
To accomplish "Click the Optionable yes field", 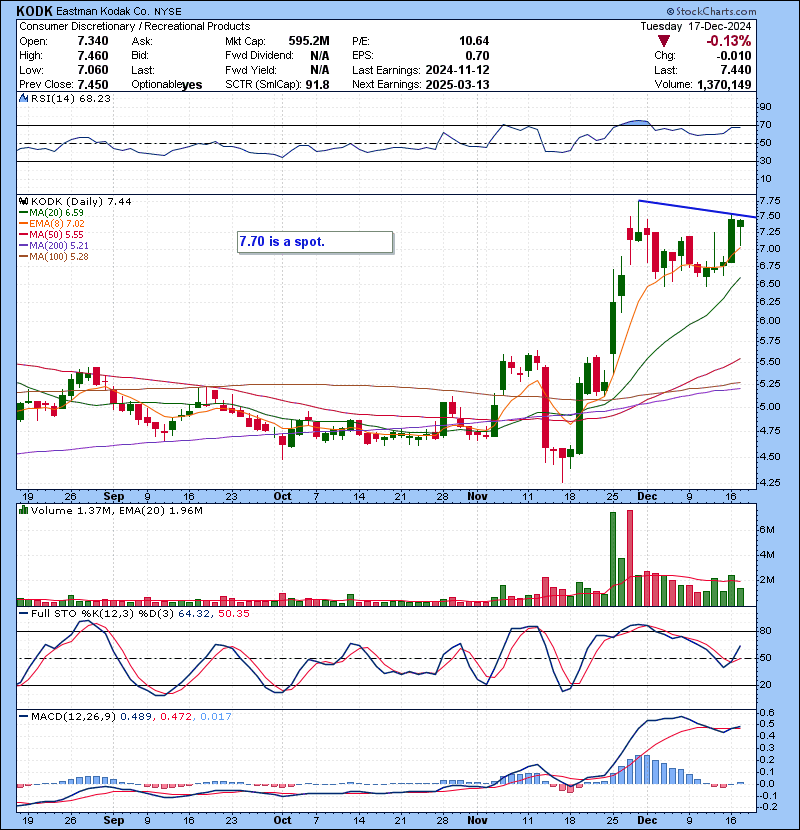I will point(167,85).
